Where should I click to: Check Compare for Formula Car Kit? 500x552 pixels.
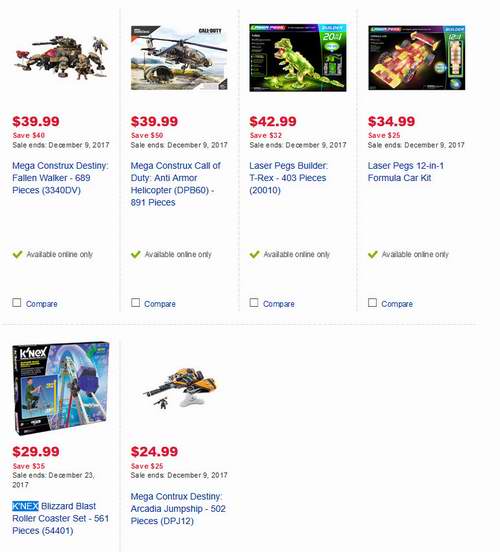[x=372, y=303]
